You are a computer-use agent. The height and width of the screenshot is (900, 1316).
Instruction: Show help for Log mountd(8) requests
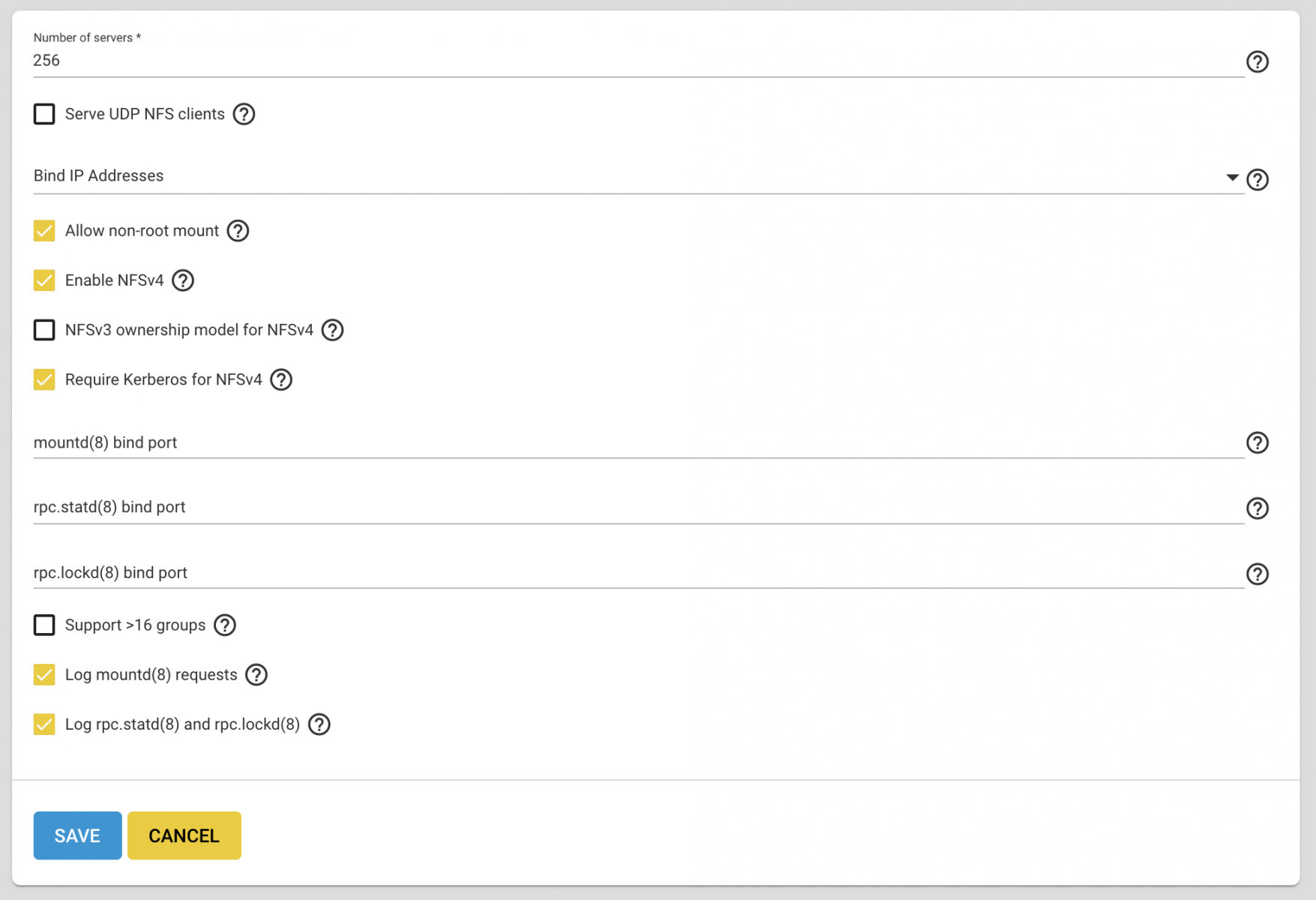tap(256, 674)
